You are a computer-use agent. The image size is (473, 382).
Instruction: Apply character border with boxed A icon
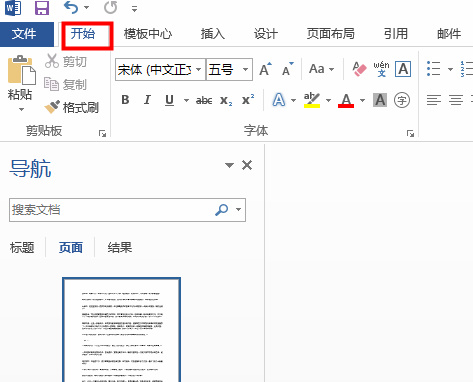(x=403, y=69)
